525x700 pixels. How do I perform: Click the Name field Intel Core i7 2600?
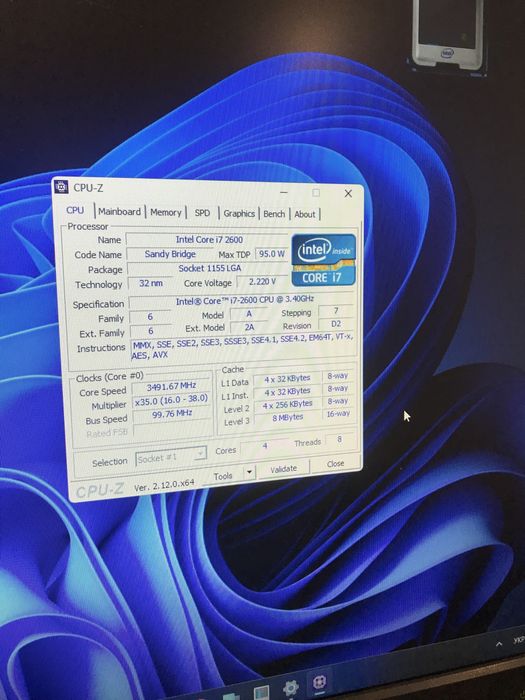(x=209, y=240)
